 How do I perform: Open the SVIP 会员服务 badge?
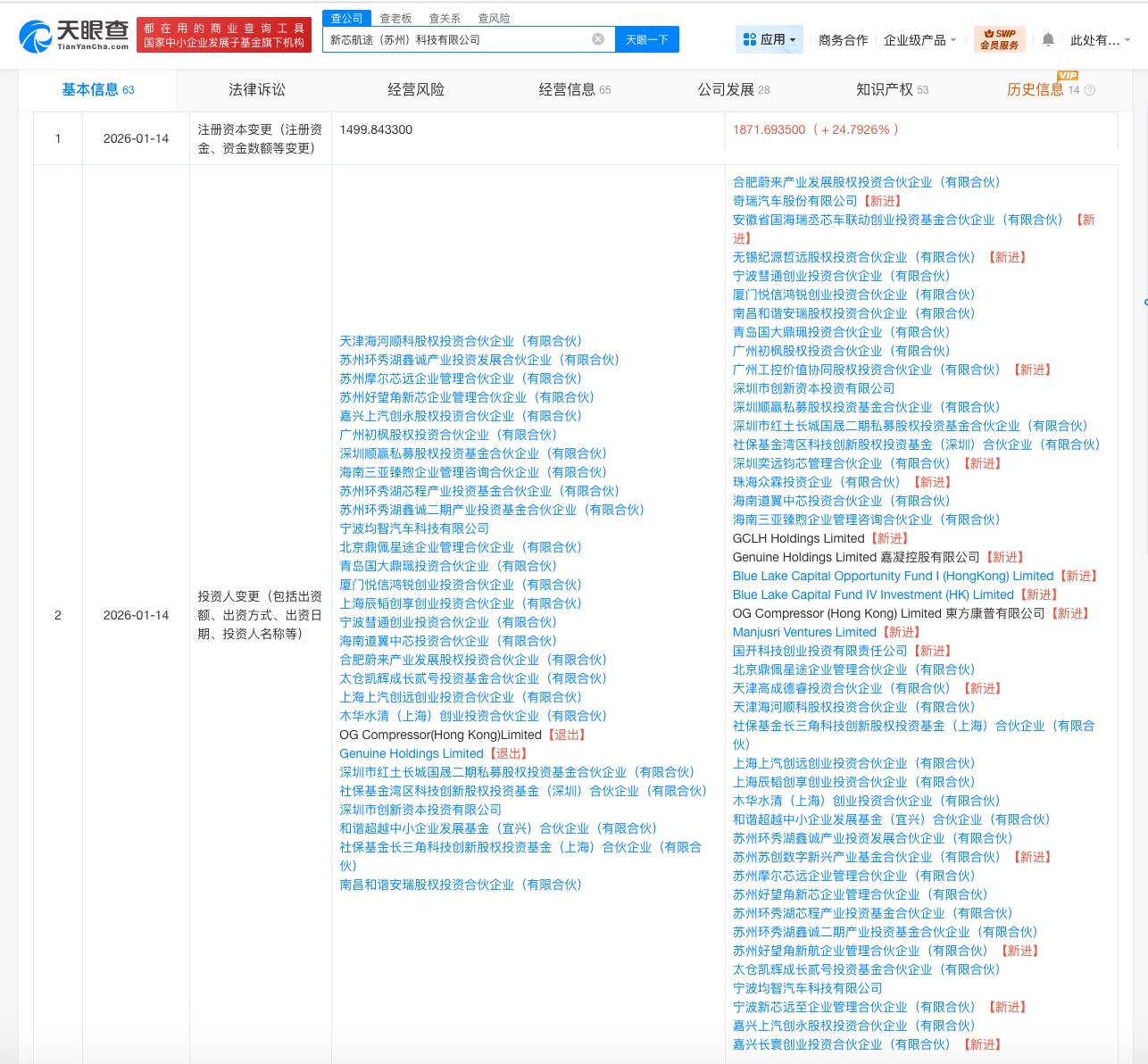[x=999, y=39]
